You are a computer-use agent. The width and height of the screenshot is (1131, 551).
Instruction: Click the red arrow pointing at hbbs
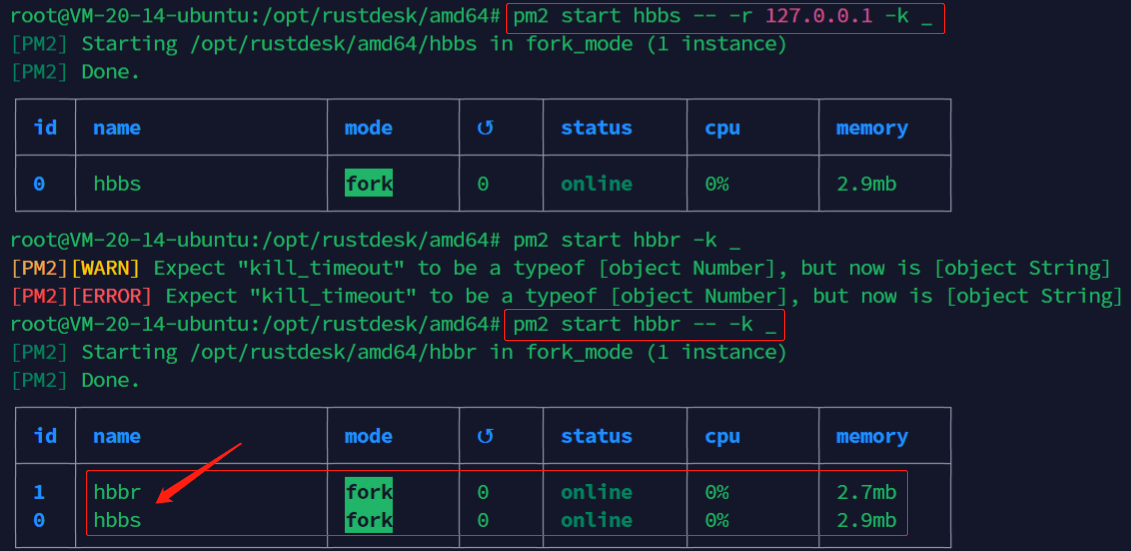click(200, 472)
